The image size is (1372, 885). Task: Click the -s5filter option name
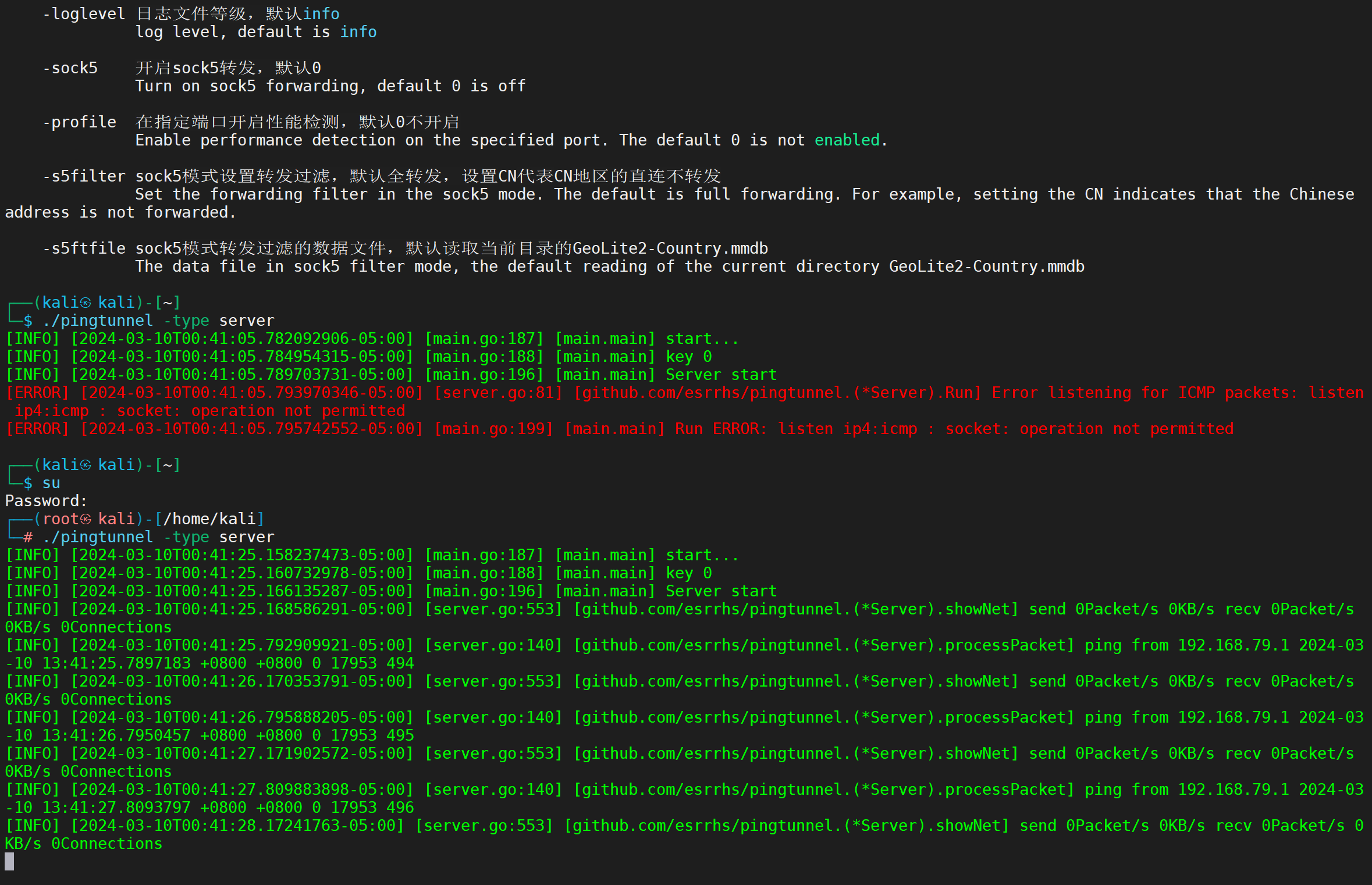click(x=84, y=176)
